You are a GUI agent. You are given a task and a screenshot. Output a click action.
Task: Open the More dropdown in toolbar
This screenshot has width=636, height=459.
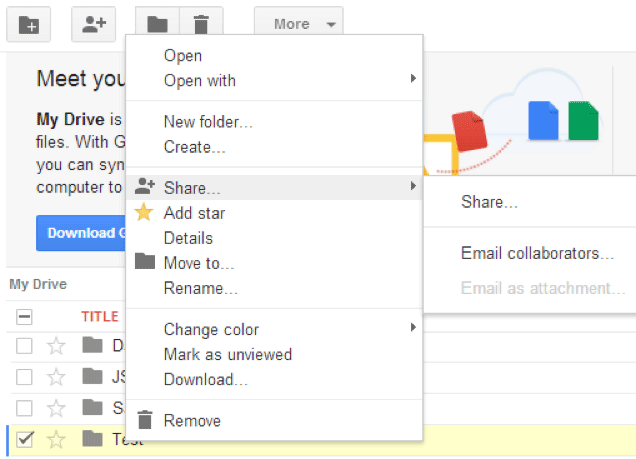[299, 24]
